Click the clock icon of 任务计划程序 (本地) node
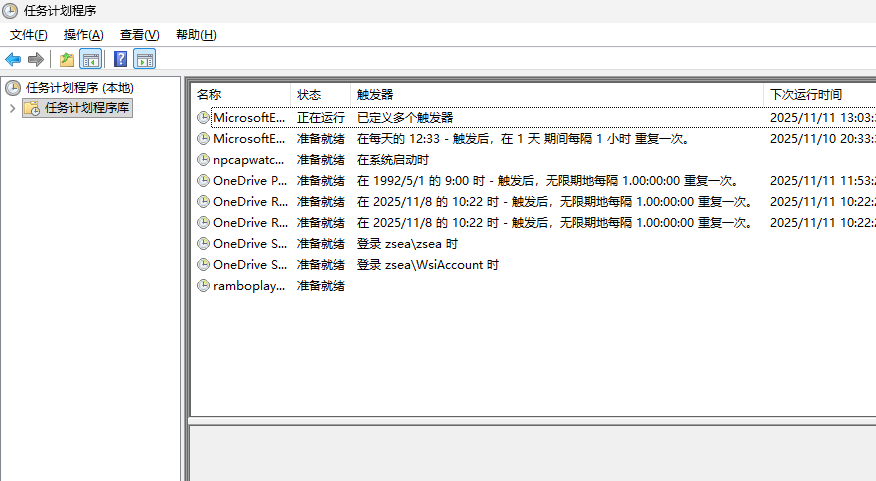Viewport: 876px width, 481px height. point(13,88)
